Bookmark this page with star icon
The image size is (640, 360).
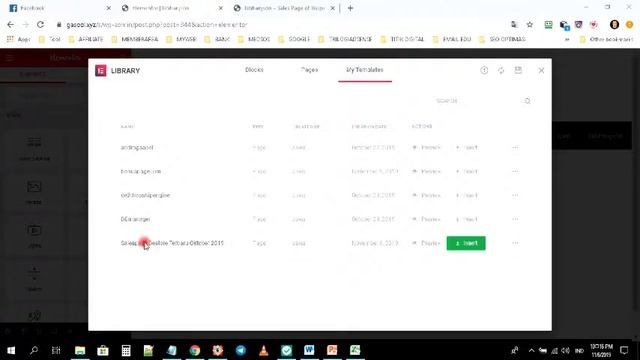pos(530,24)
